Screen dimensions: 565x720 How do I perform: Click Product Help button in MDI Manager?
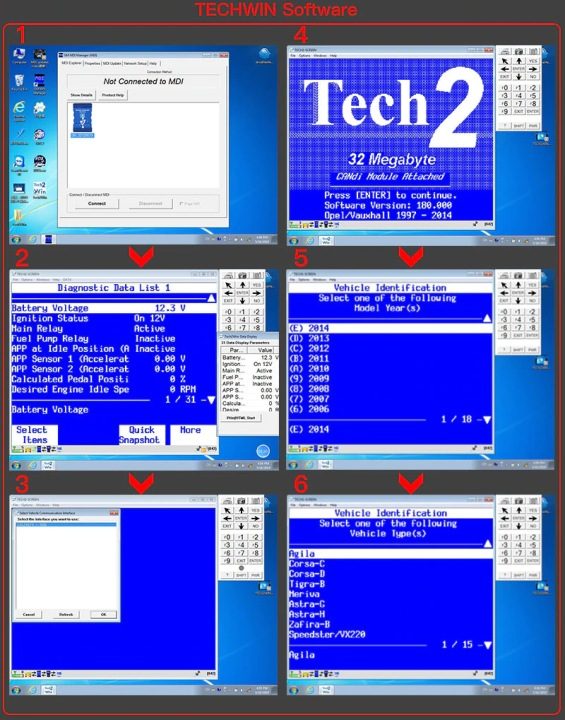[x=113, y=95]
